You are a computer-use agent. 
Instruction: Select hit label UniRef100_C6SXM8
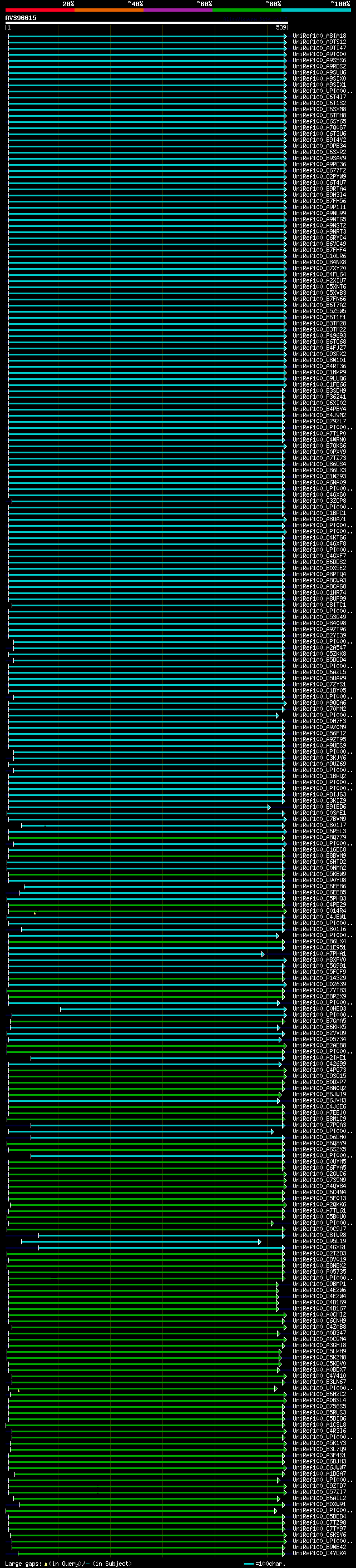click(319, 110)
